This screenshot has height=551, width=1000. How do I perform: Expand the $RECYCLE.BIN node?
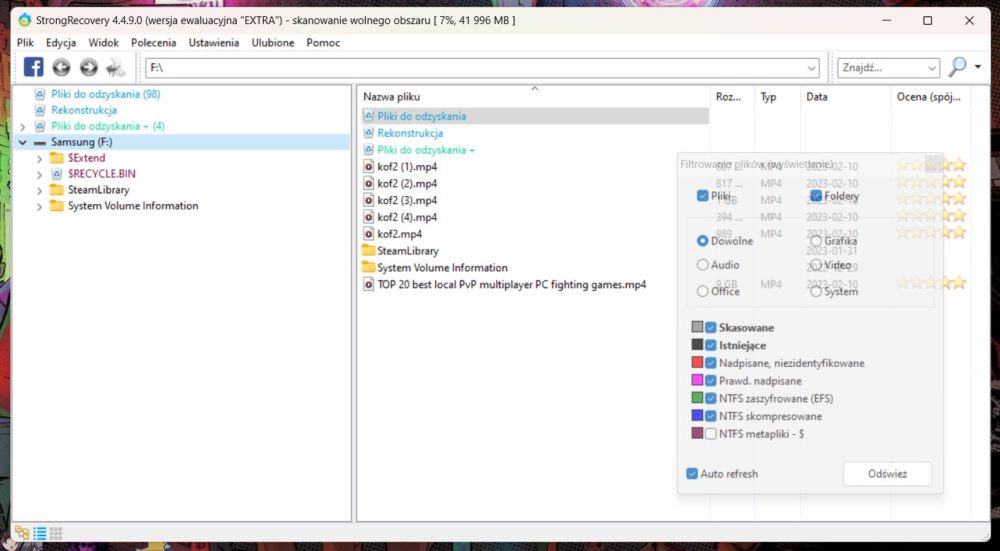pyautogui.click(x=40, y=174)
